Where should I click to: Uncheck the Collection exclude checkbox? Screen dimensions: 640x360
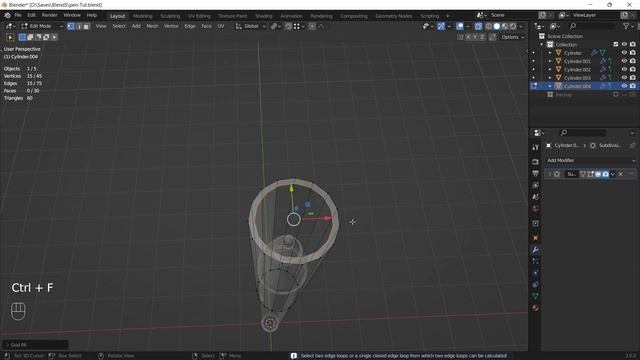pos(616,44)
